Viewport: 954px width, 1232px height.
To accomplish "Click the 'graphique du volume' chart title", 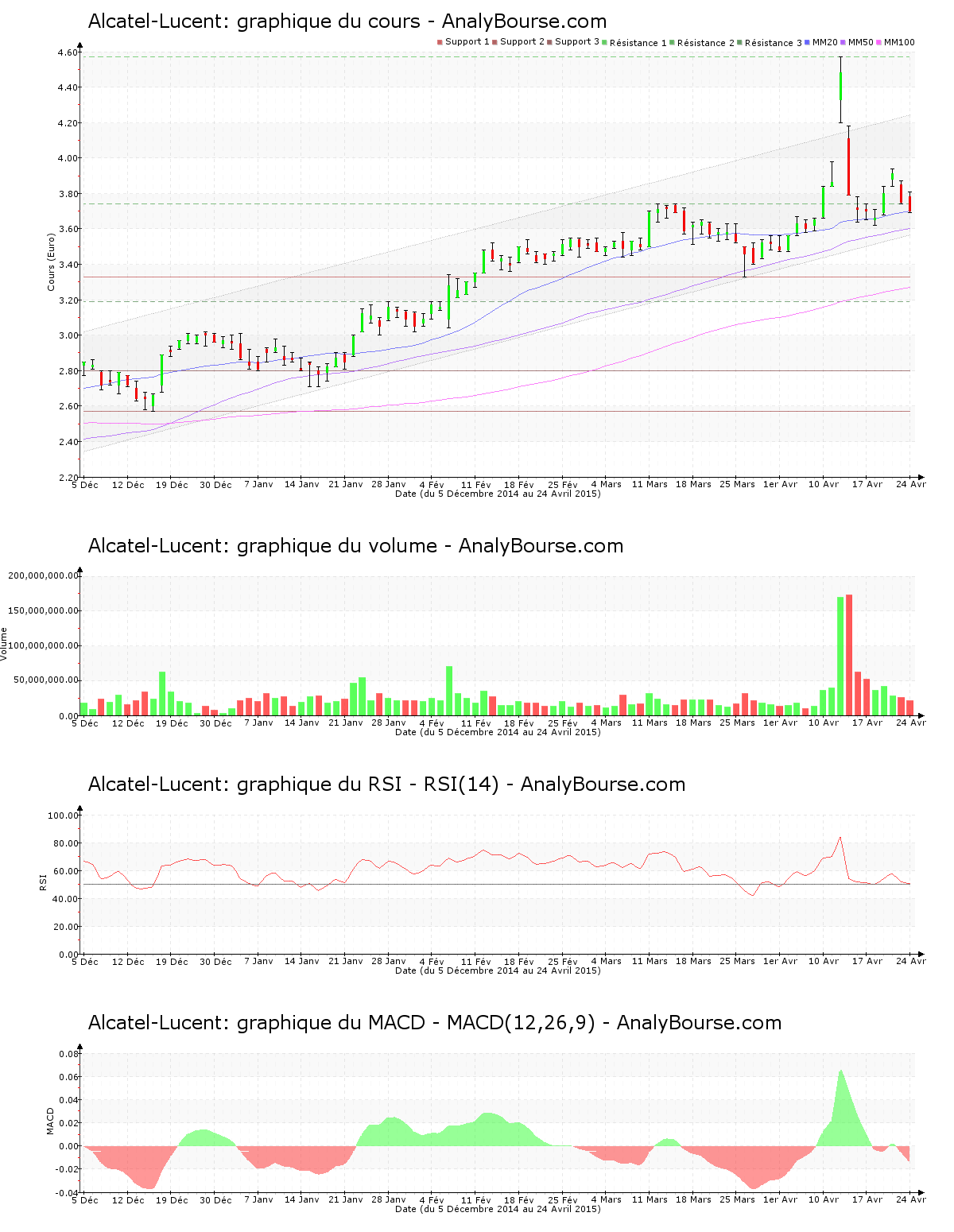I will [x=355, y=546].
